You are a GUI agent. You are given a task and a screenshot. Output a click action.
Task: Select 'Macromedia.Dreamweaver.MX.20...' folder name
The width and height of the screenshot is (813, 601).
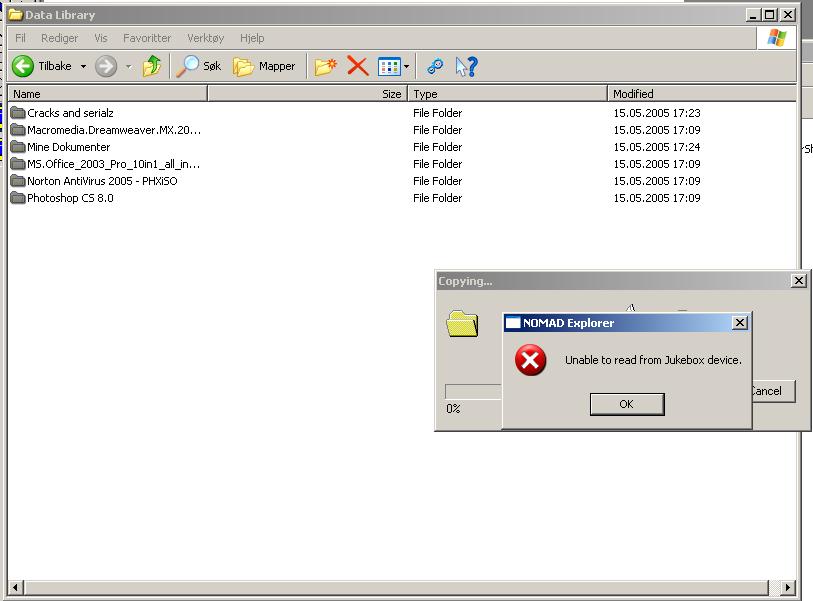(114, 130)
